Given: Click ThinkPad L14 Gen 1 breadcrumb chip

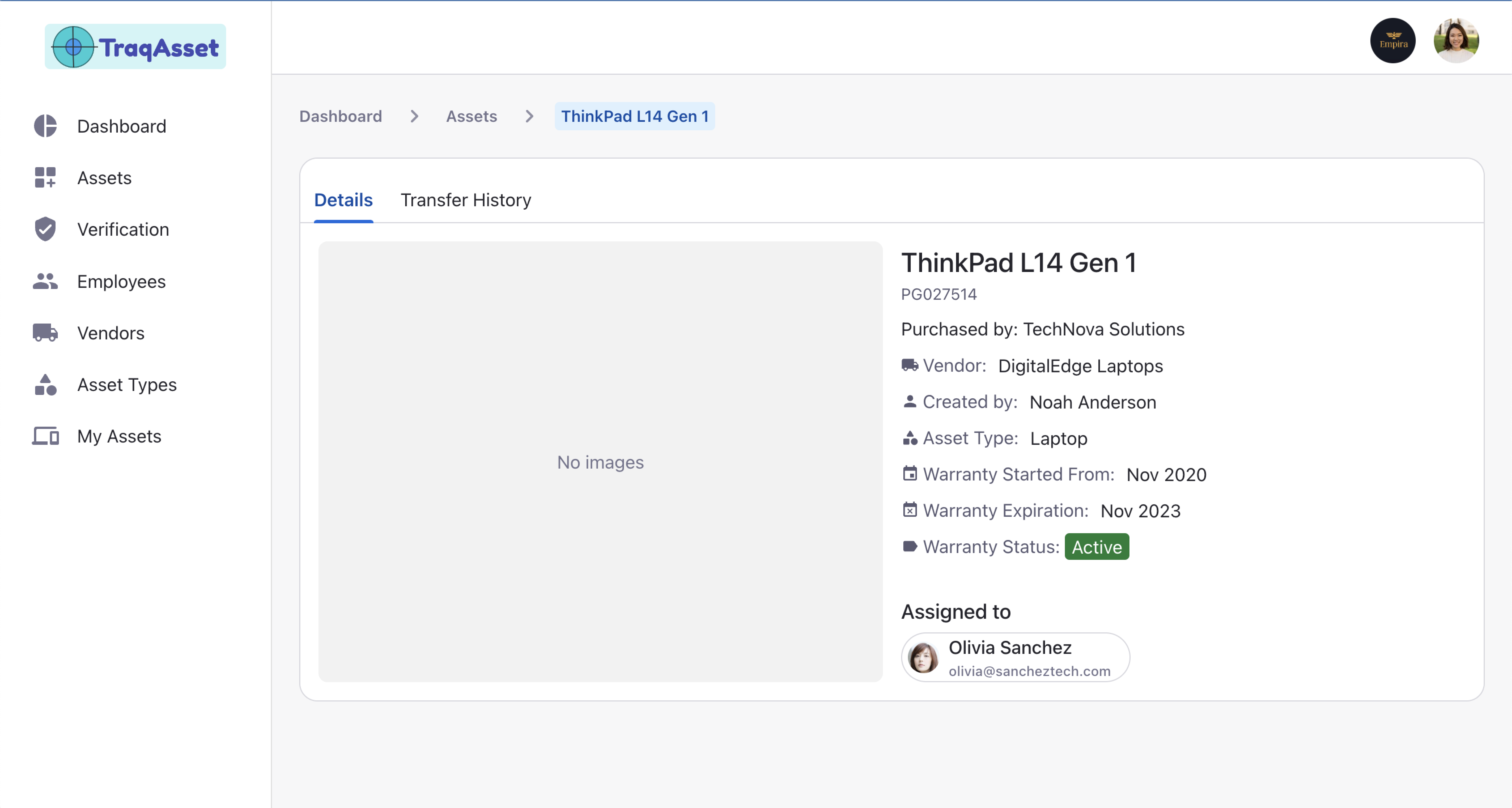Looking at the screenshot, I should click(x=634, y=116).
